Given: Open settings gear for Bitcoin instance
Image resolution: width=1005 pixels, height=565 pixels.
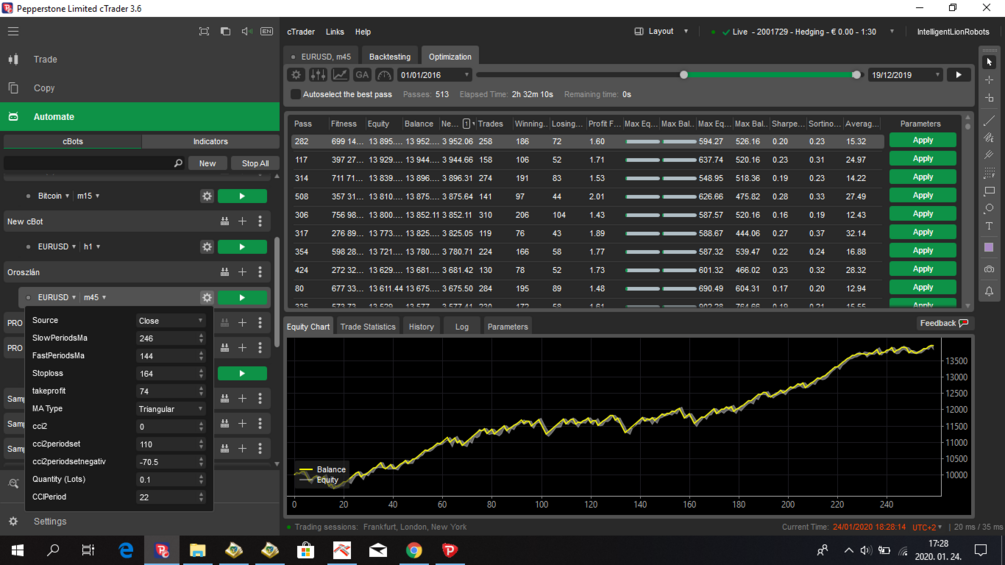Looking at the screenshot, I should [x=206, y=196].
